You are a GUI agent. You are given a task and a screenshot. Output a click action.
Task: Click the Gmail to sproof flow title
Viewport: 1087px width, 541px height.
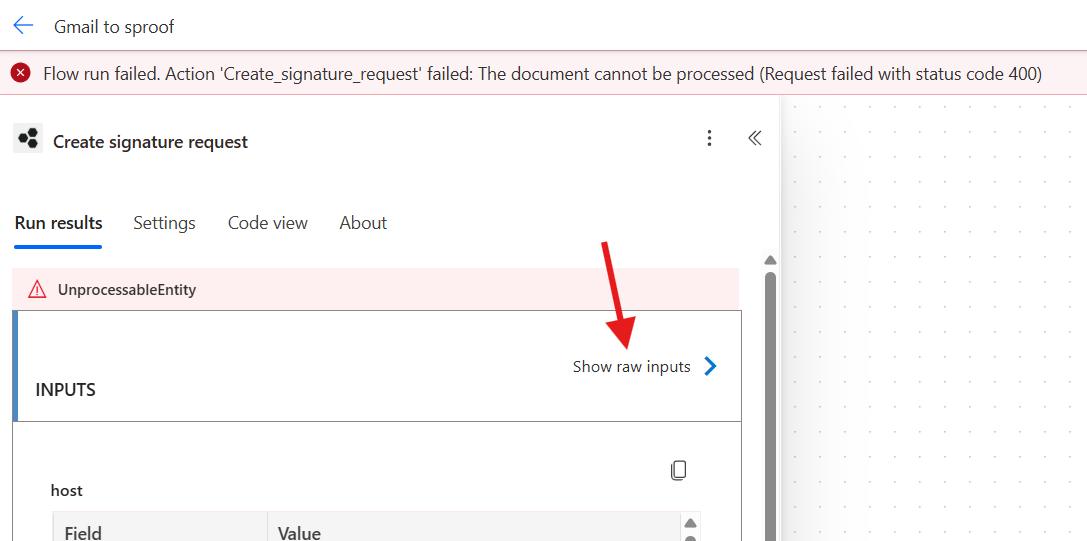[114, 27]
